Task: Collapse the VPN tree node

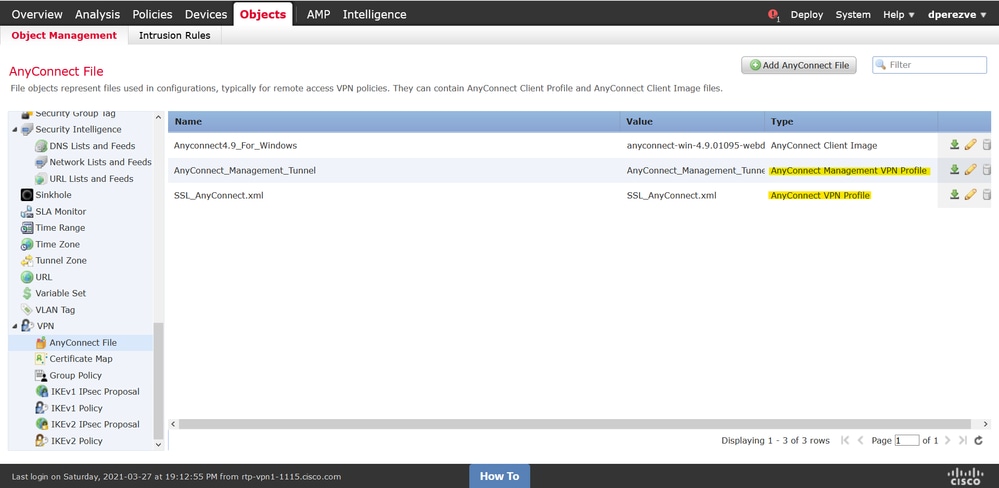Action: coord(14,326)
